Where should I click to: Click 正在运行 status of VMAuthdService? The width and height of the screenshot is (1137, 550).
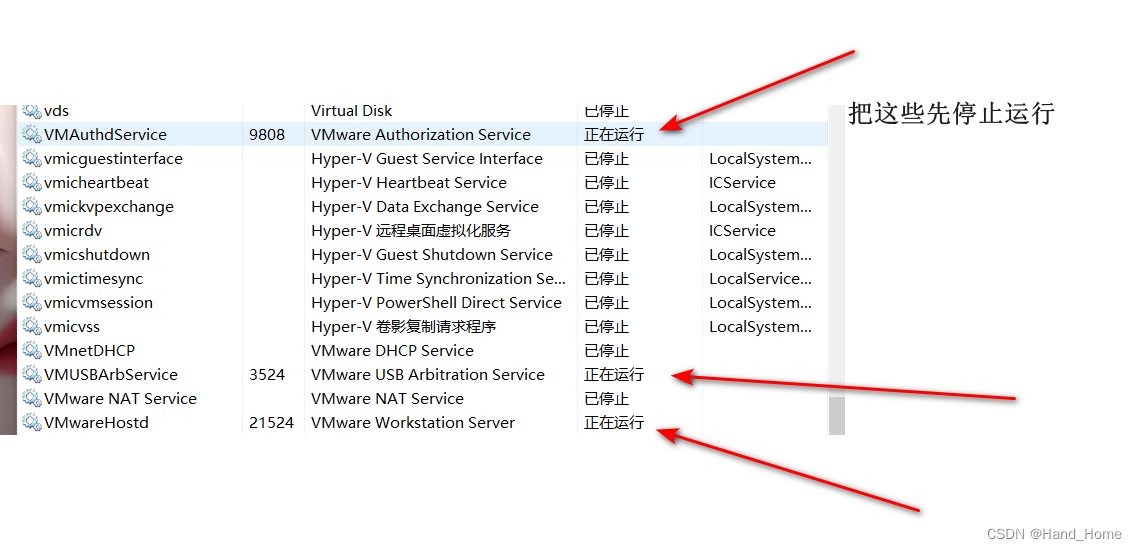(x=613, y=134)
